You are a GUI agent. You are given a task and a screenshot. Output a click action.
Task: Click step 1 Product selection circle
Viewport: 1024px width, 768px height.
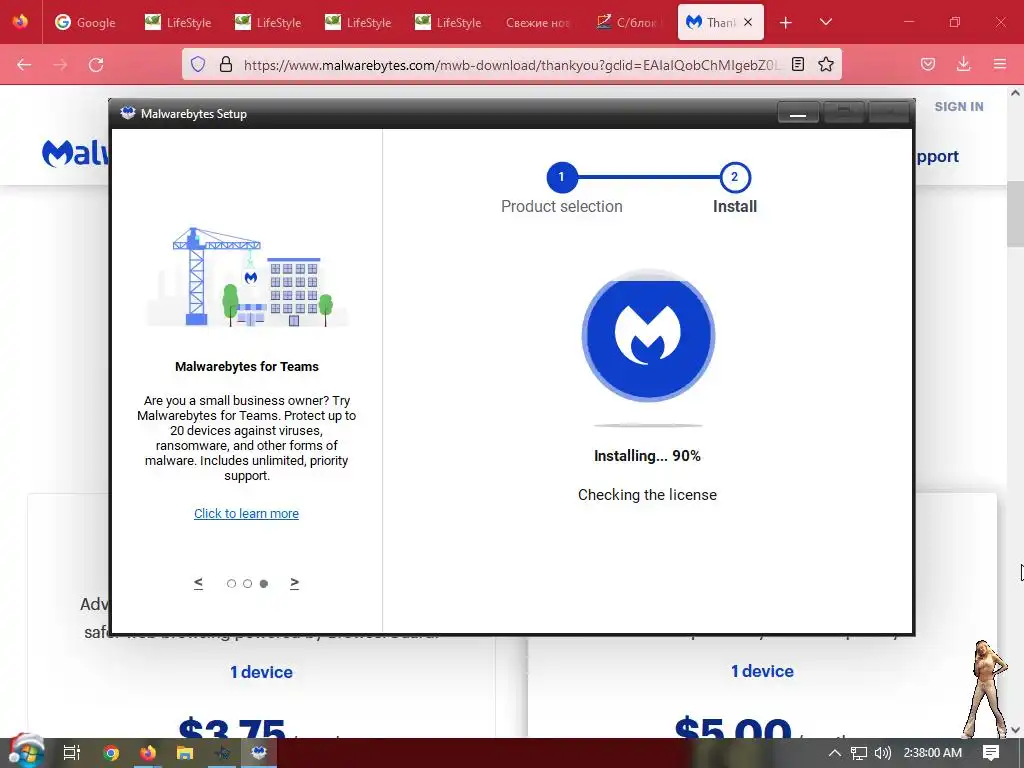[x=561, y=177]
